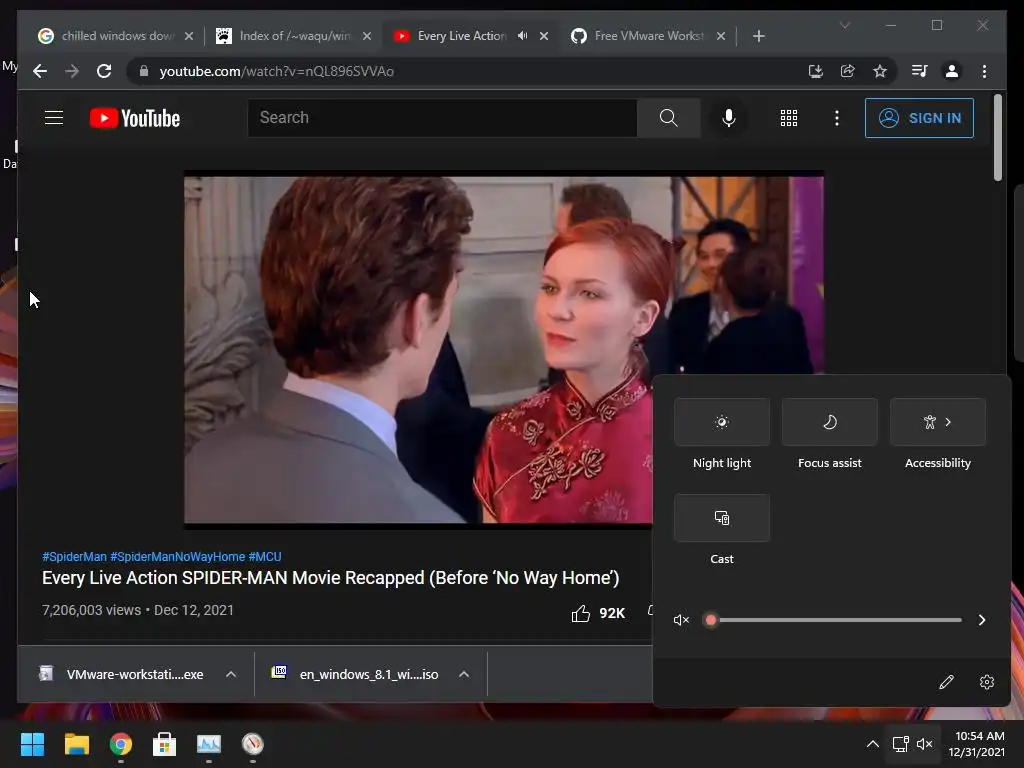Screen dimensions: 1024x768
Task: Open the Windows Start menu
Action: click(32, 744)
